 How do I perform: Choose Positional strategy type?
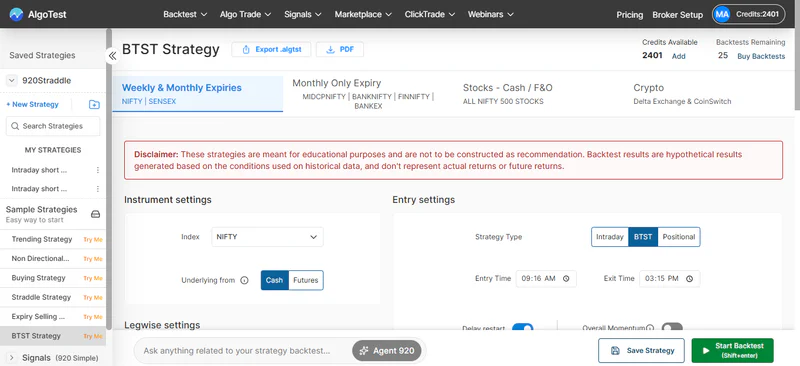[x=679, y=237]
